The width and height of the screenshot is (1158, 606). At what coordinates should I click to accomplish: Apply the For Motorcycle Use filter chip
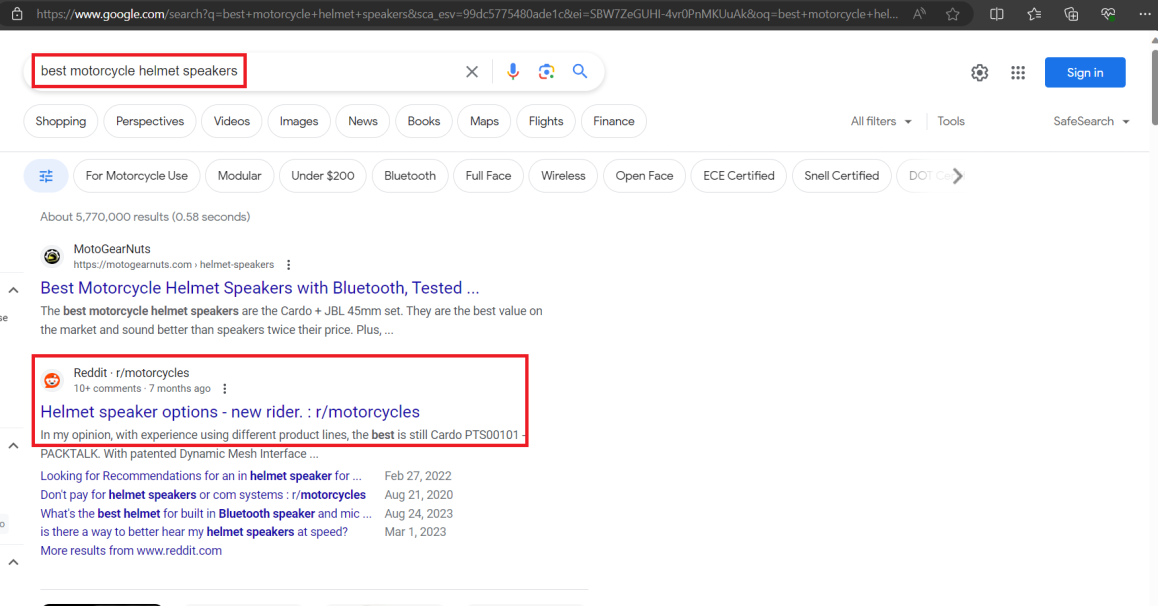coord(137,176)
